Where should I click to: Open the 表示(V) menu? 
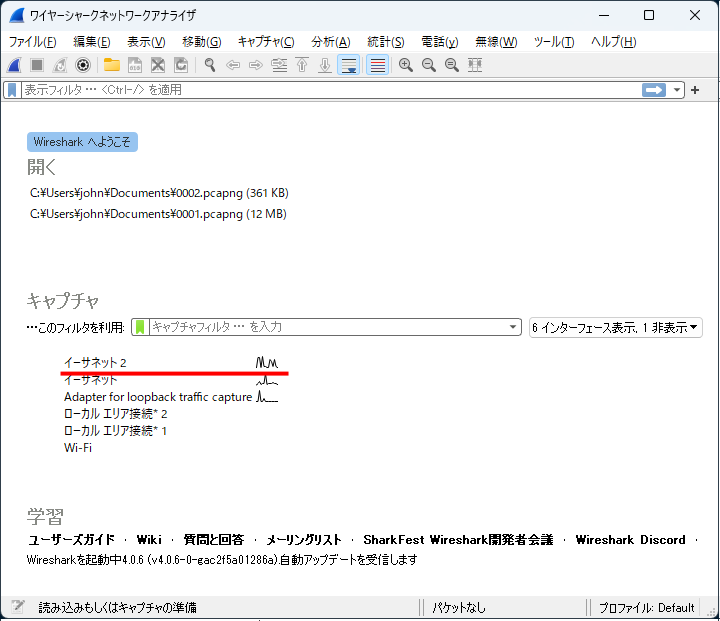(x=146, y=42)
